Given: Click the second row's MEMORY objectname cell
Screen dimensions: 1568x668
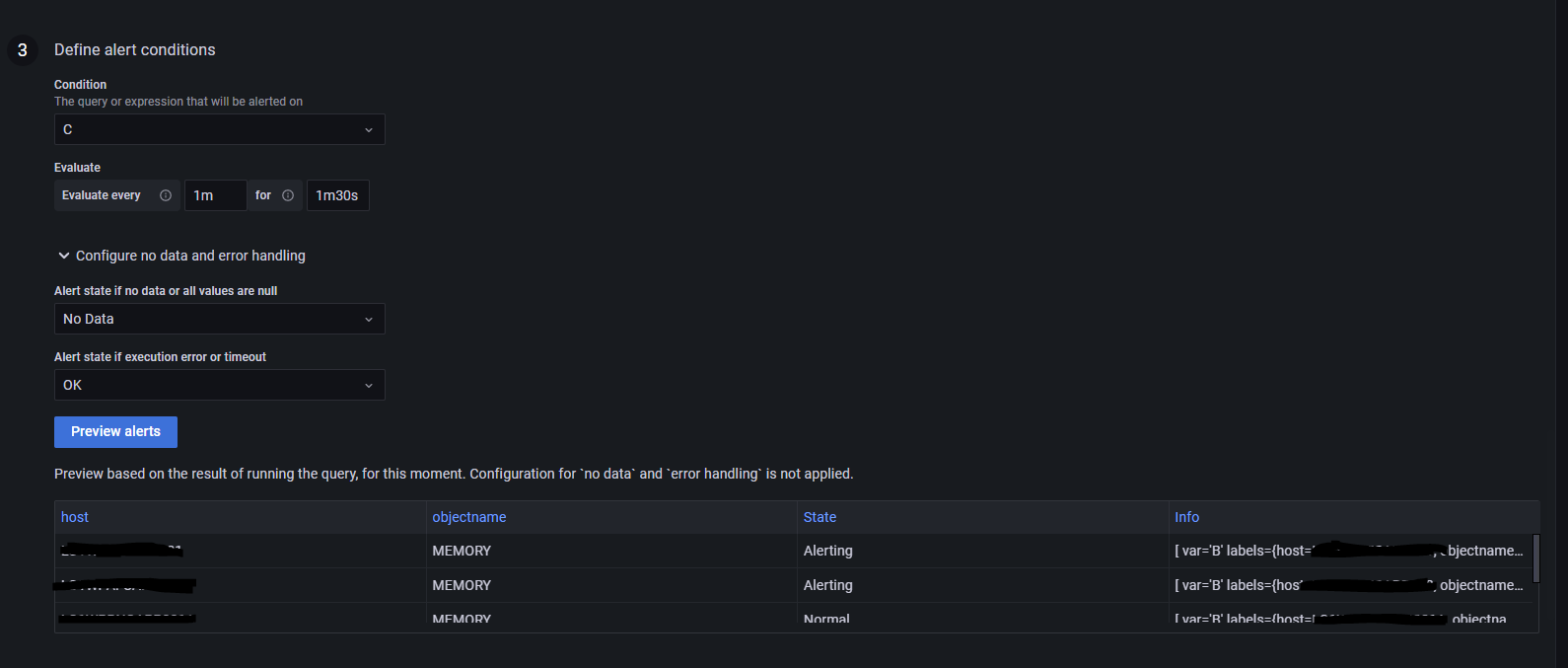Looking at the screenshot, I should pyautogui.click(x=462, y=585).
